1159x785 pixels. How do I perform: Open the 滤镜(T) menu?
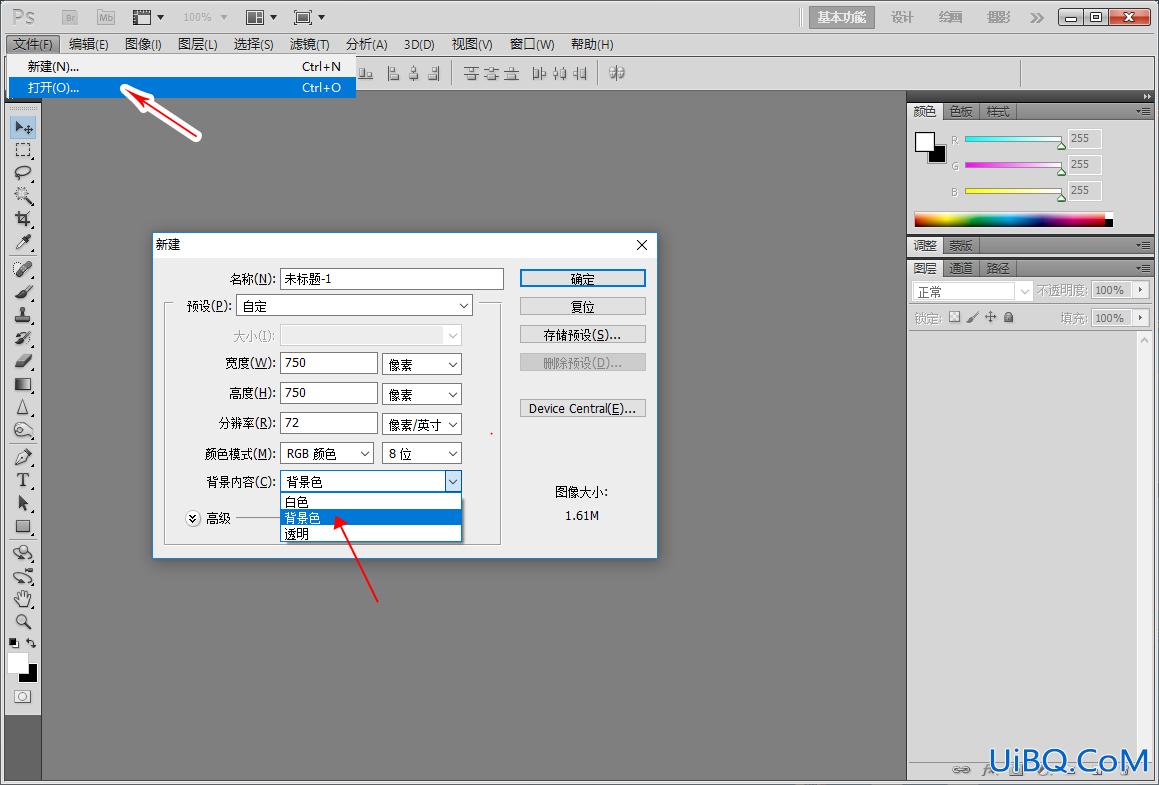309,44
